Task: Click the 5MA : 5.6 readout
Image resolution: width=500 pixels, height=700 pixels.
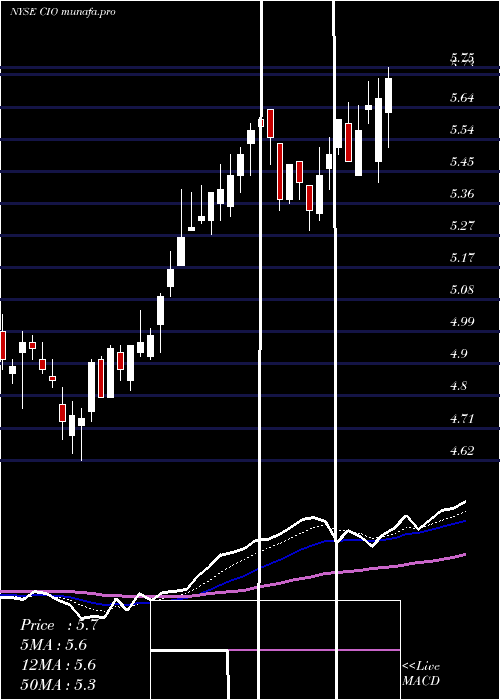Action: pos(54,645)
